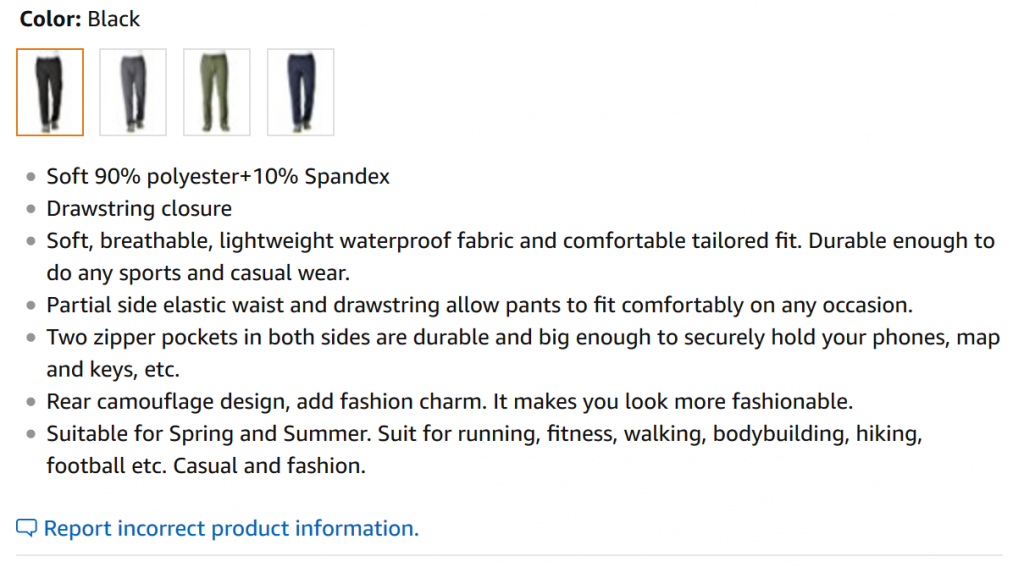Choose the gray pants color swatch
This screenshot has height=567, width=1024.
point(133,92)
